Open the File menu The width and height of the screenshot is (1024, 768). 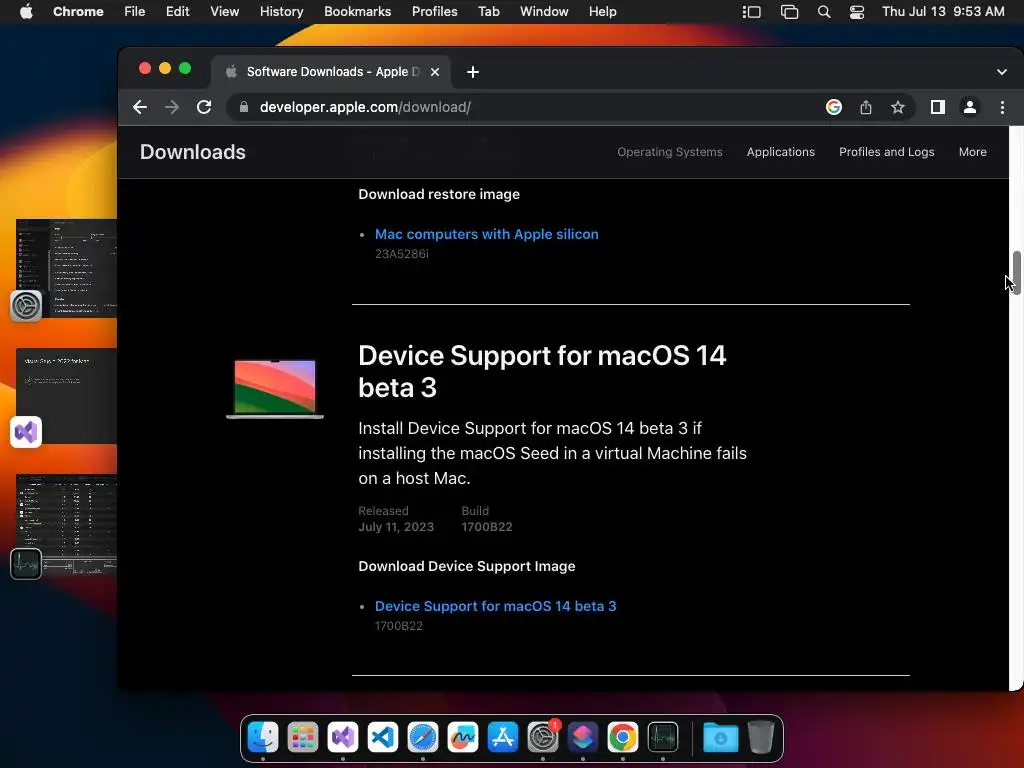pyautogui.click(x=135, y=12)
